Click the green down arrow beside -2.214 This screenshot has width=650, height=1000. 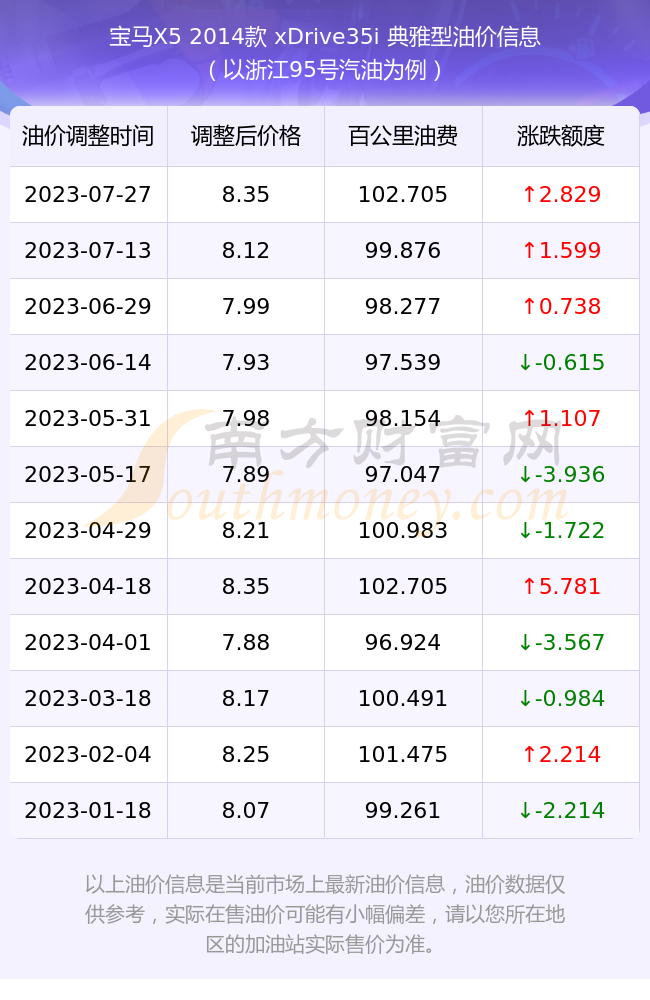point(526,811)
